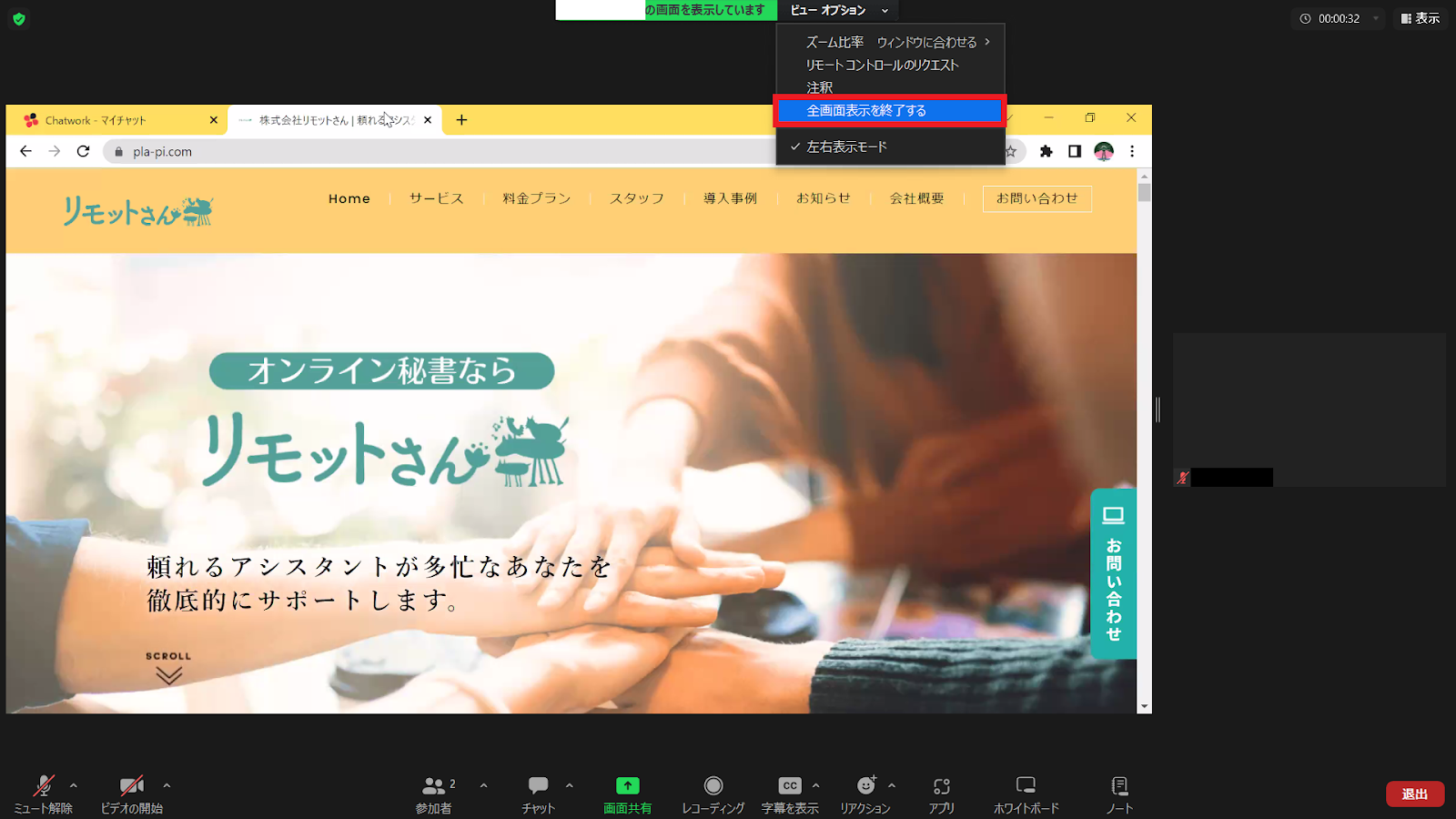
Task: Select 全画面表示を終了する menu entry
Action: click(889, 110)
